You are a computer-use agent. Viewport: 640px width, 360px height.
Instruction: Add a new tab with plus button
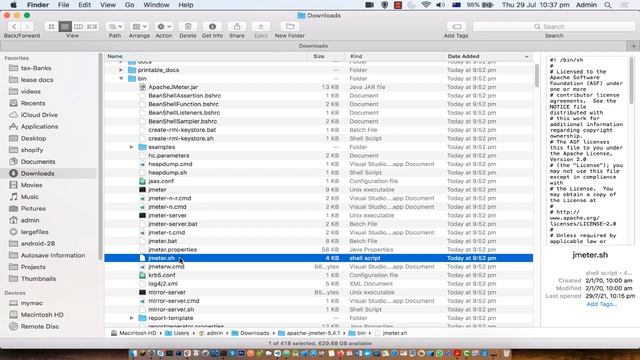tap(633, 46)
